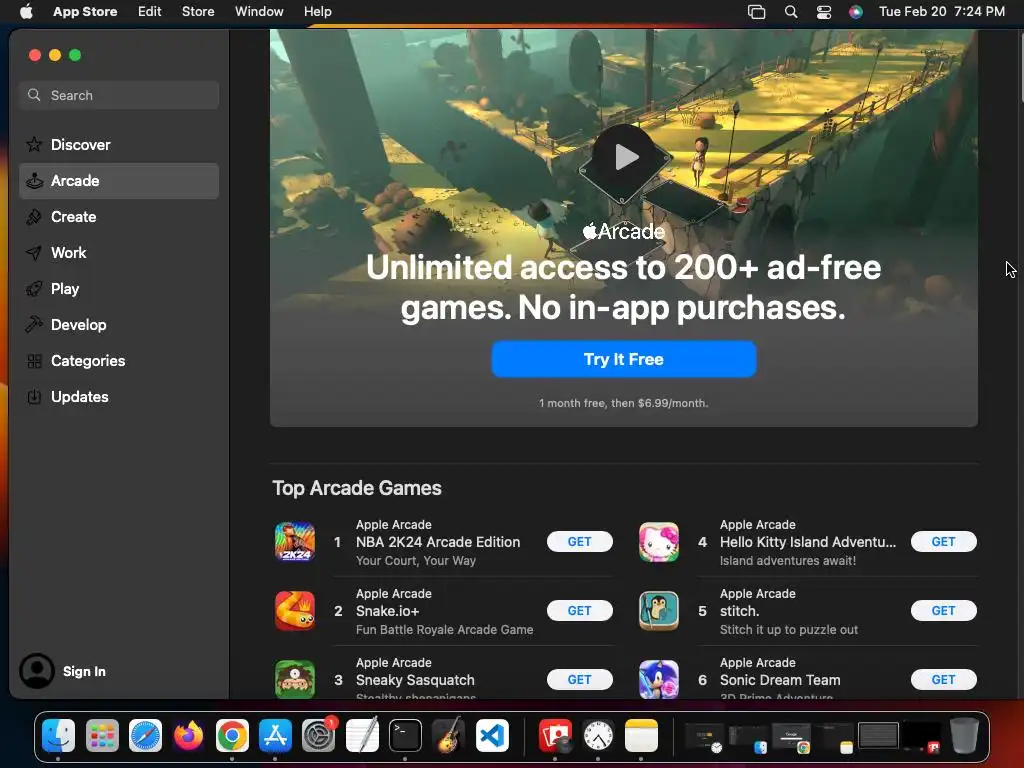Open the Store menu
Viewport: 1024px width, 768px height.
[198, 11]
